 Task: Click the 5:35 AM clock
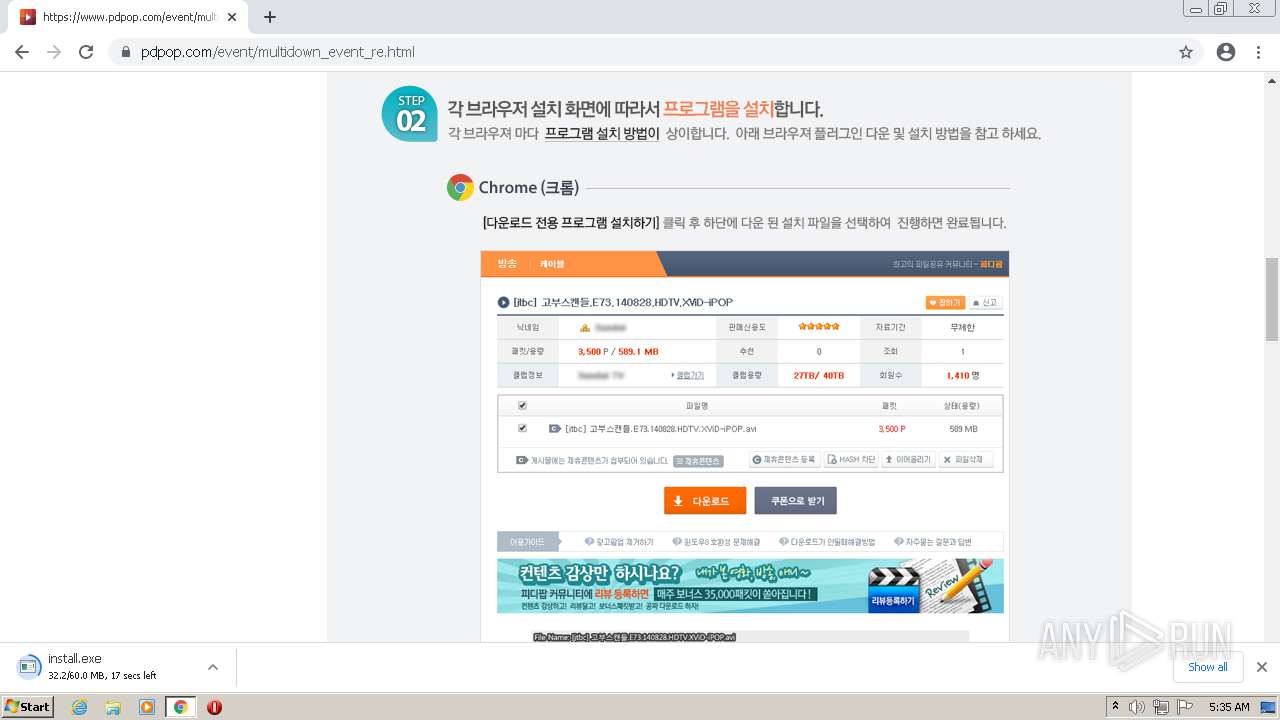[1229, 707]
